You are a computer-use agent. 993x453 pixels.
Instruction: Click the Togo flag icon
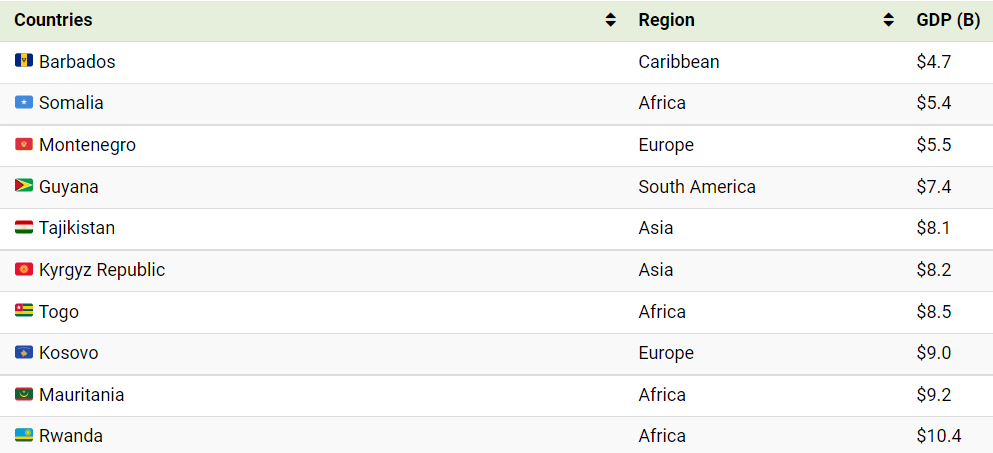click(x=23, y=311)
